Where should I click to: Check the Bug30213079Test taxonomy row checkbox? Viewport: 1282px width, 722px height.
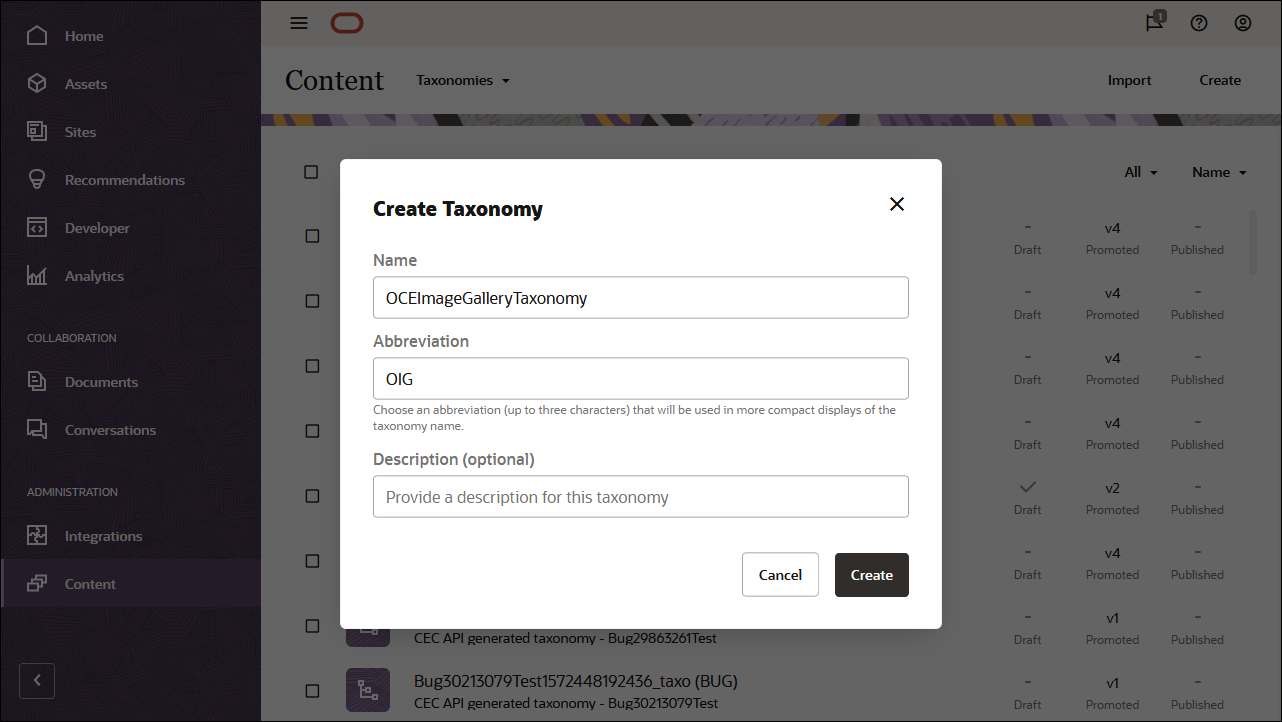tap(311, 690)
